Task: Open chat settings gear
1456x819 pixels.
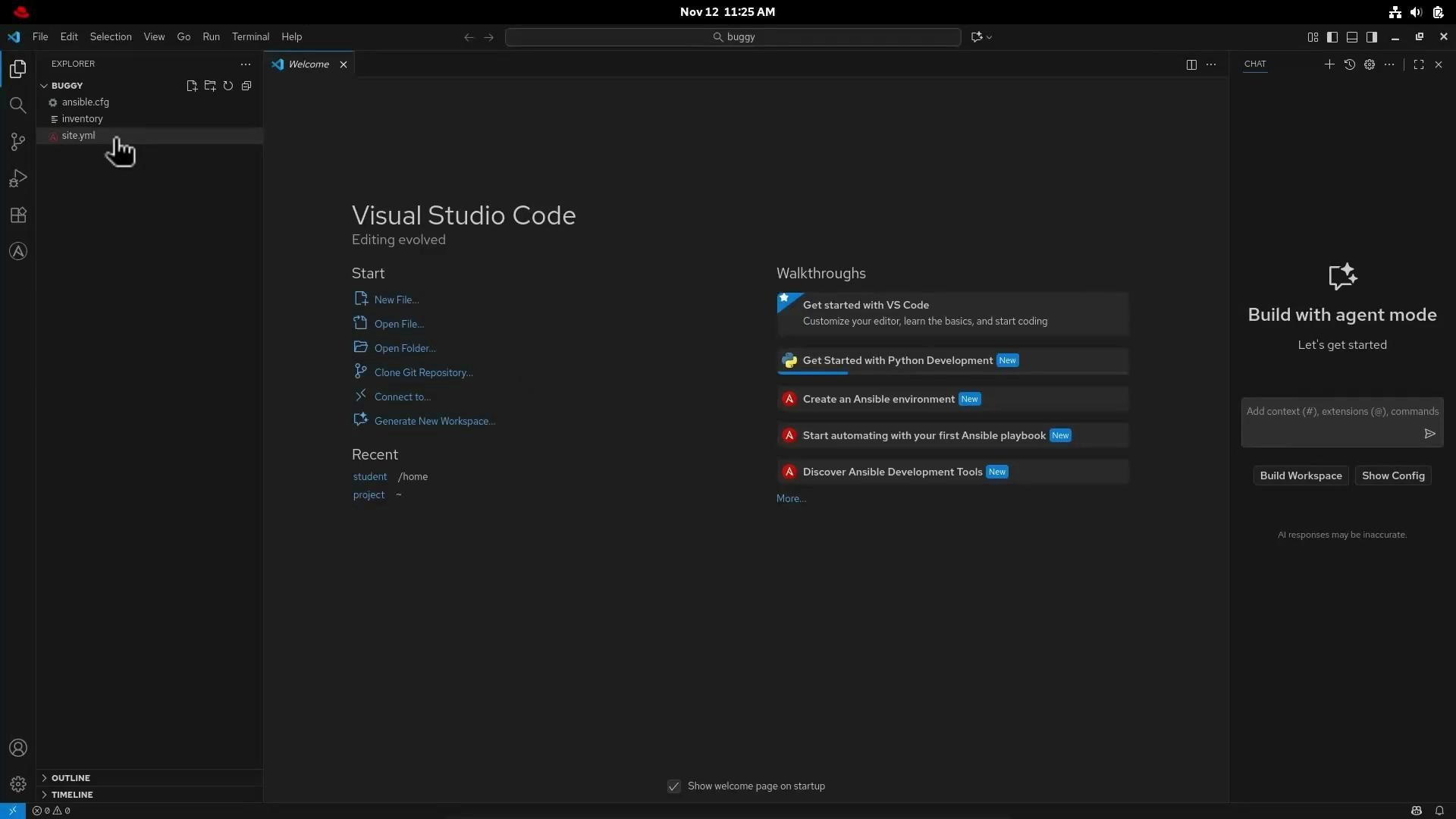Action: pos(1370,64)
